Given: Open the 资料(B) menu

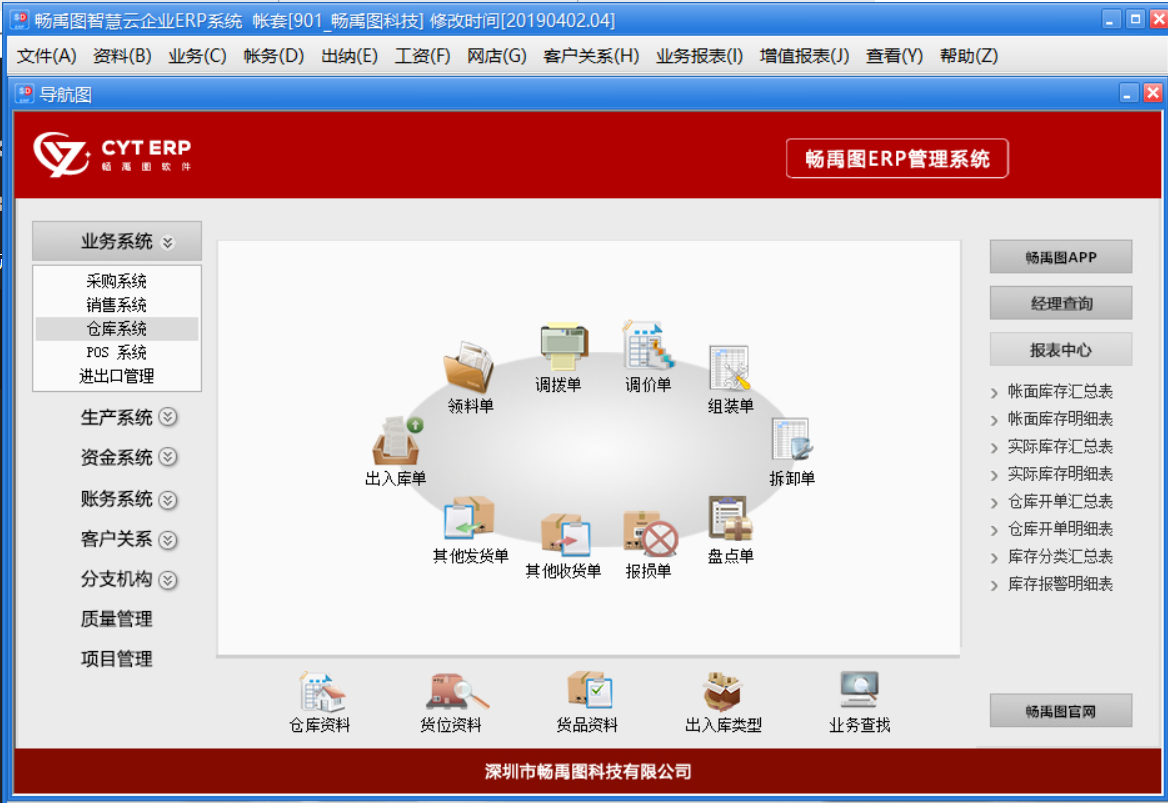Looking at the screenshot, I should click(122, 56).
